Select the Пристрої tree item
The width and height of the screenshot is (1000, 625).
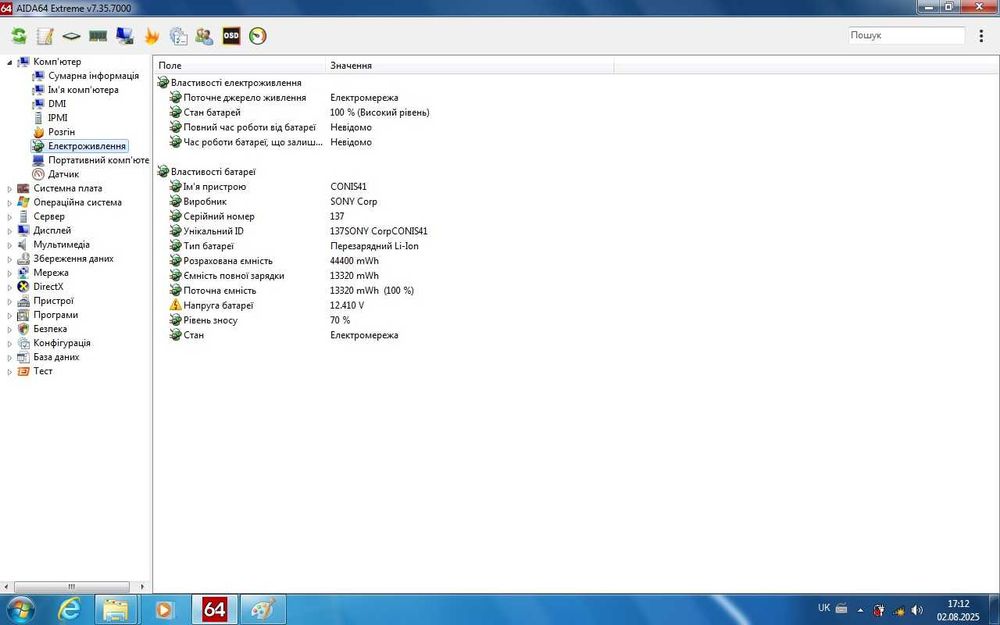(53, 301)
